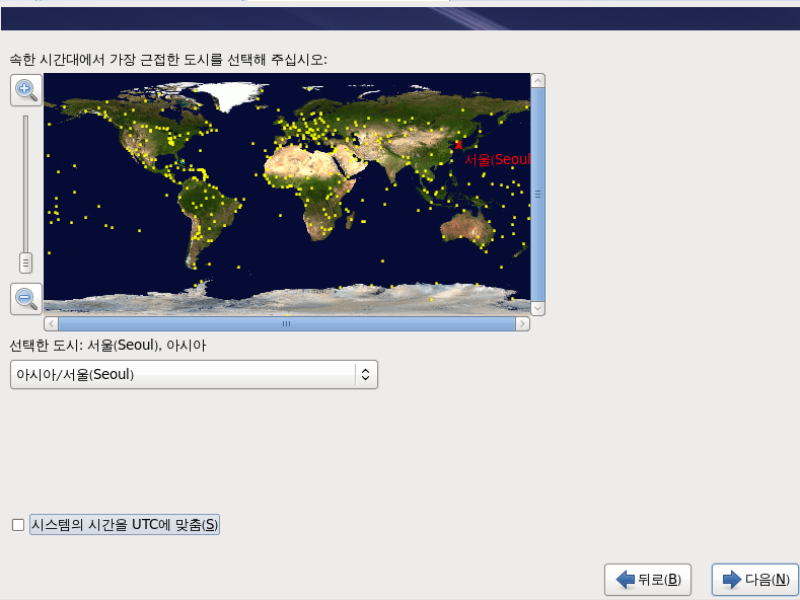Click on Australia on the world map
The width and height of the screenshot is (800, 600).
[467, 230]
